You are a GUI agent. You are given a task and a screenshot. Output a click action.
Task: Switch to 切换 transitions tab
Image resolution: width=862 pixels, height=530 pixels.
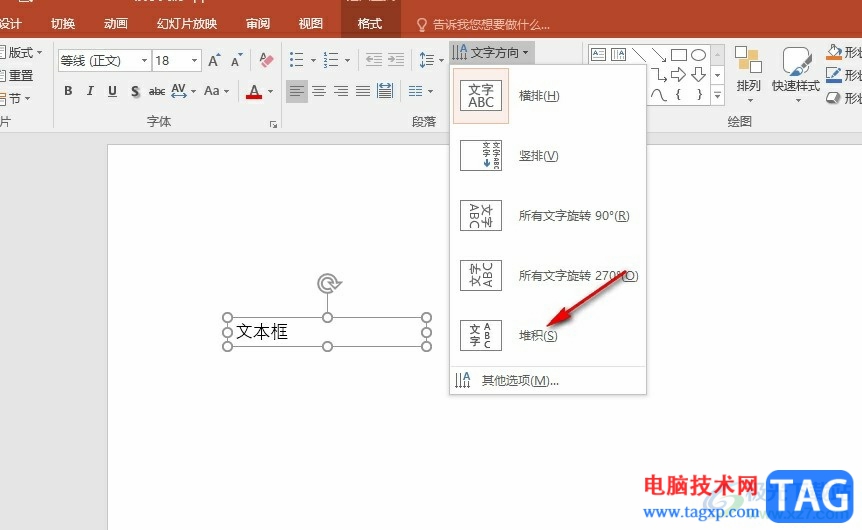coord(63,24)
